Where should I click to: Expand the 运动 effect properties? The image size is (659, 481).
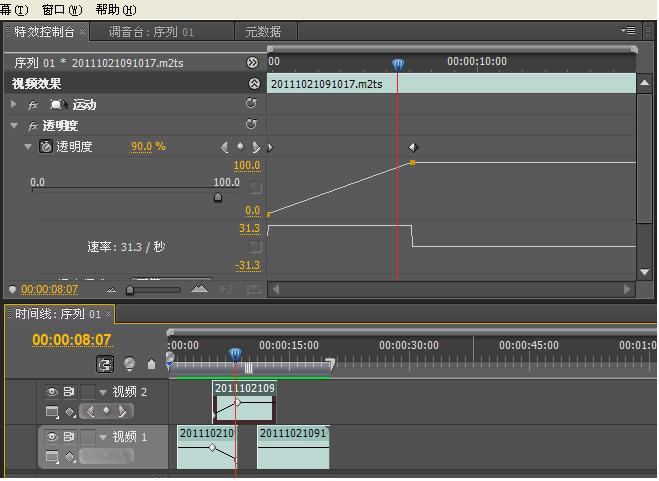point(14,104)
